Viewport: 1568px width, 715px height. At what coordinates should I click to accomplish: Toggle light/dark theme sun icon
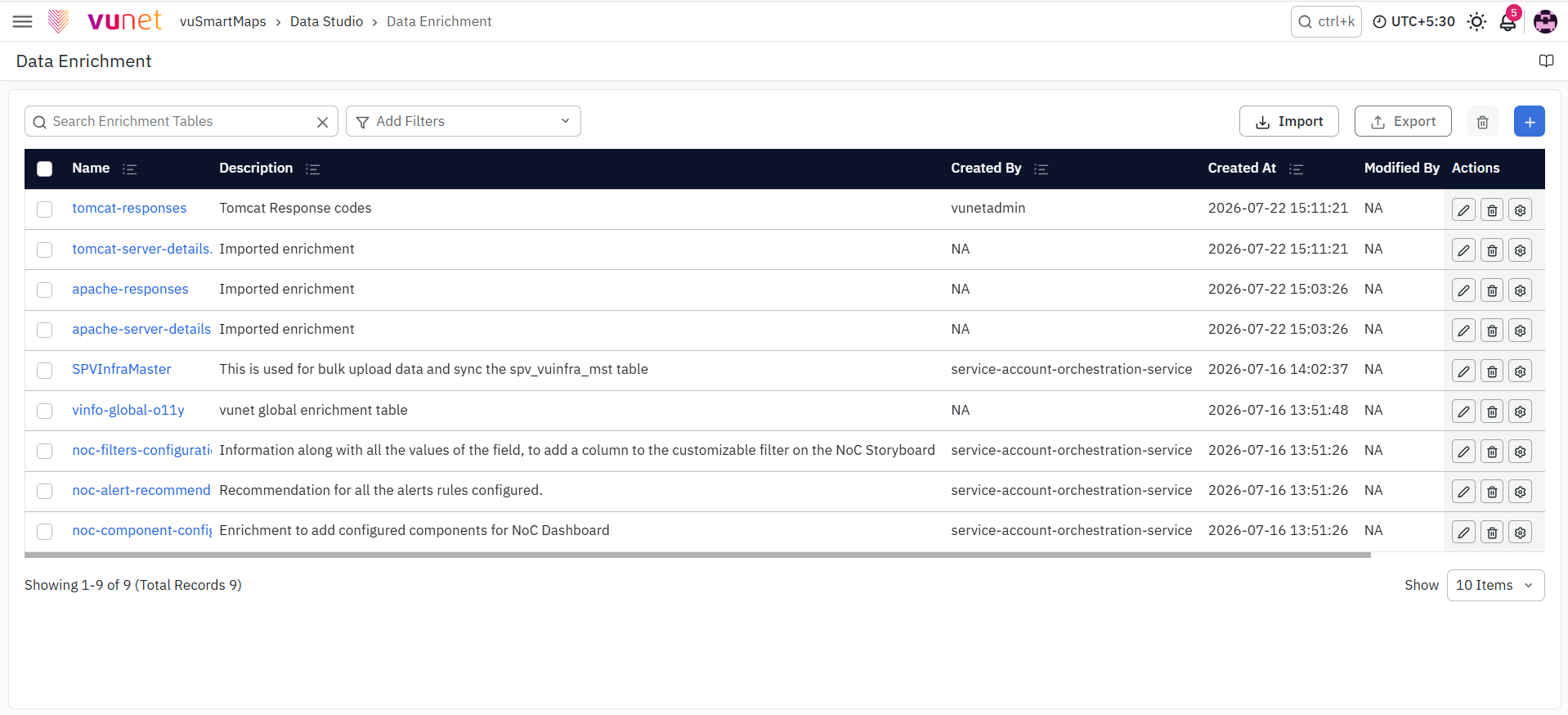coord(1476,21)
